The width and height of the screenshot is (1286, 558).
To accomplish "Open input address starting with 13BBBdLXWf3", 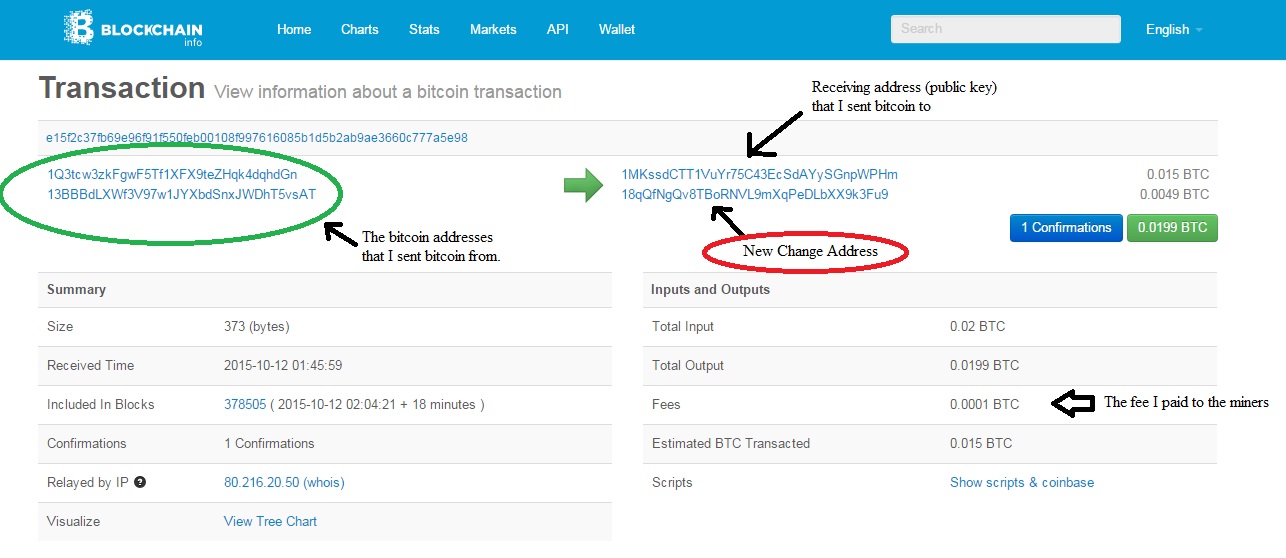I will coord(181,194).
